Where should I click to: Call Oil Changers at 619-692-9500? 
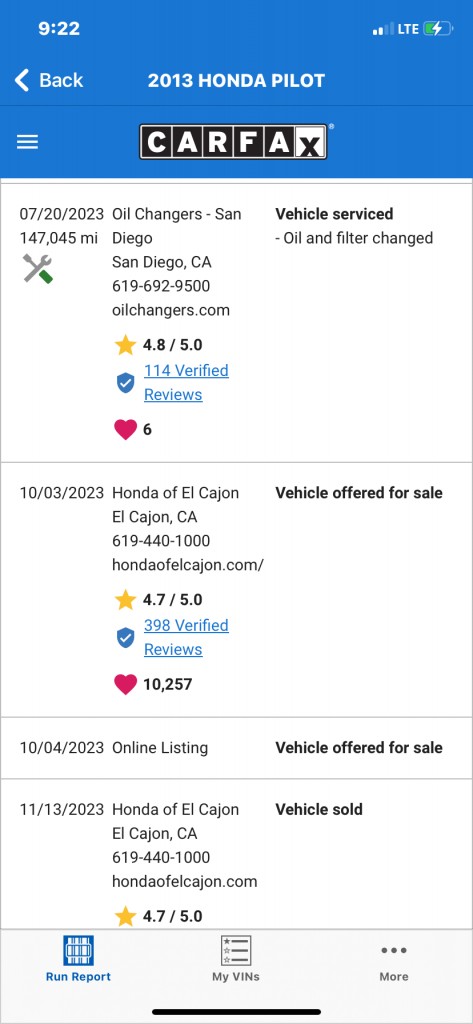pyautogui.click(x=161, y=286)
